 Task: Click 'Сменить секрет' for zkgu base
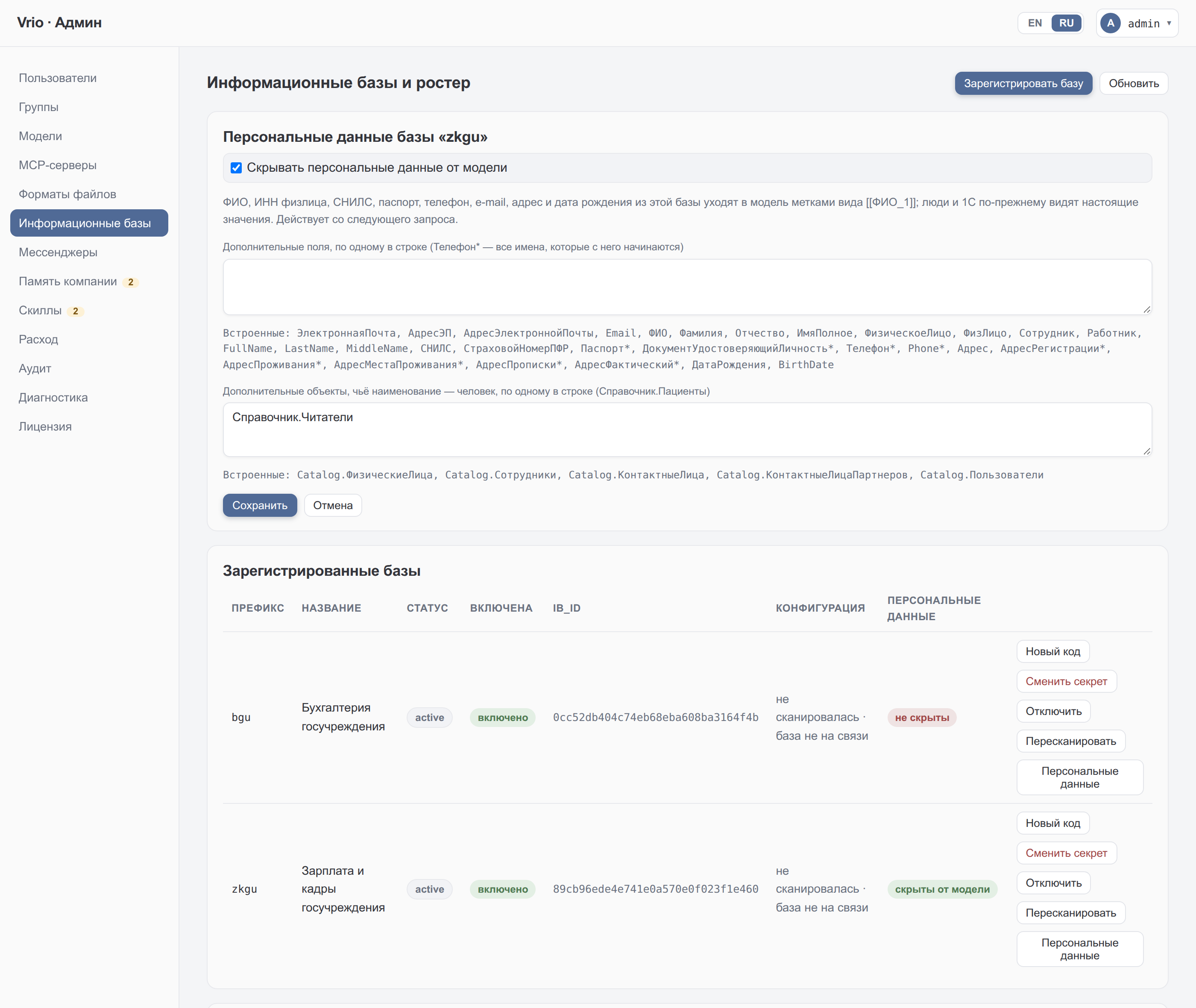(1066, 853)
